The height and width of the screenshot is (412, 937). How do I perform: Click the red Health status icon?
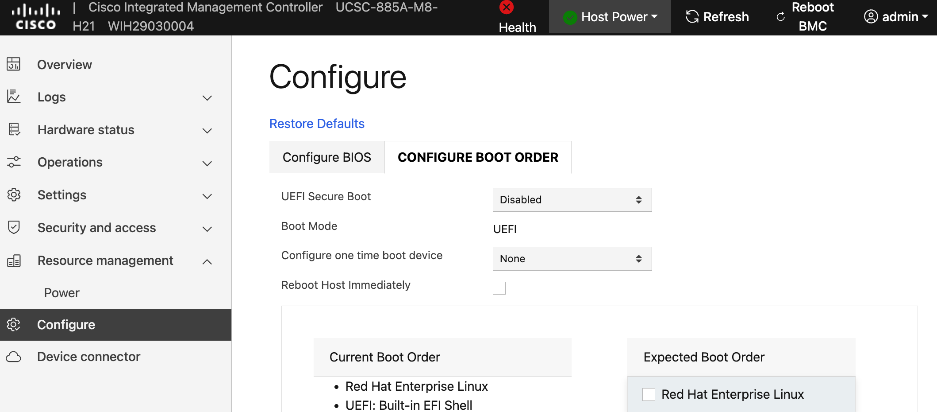pos(506,7)
